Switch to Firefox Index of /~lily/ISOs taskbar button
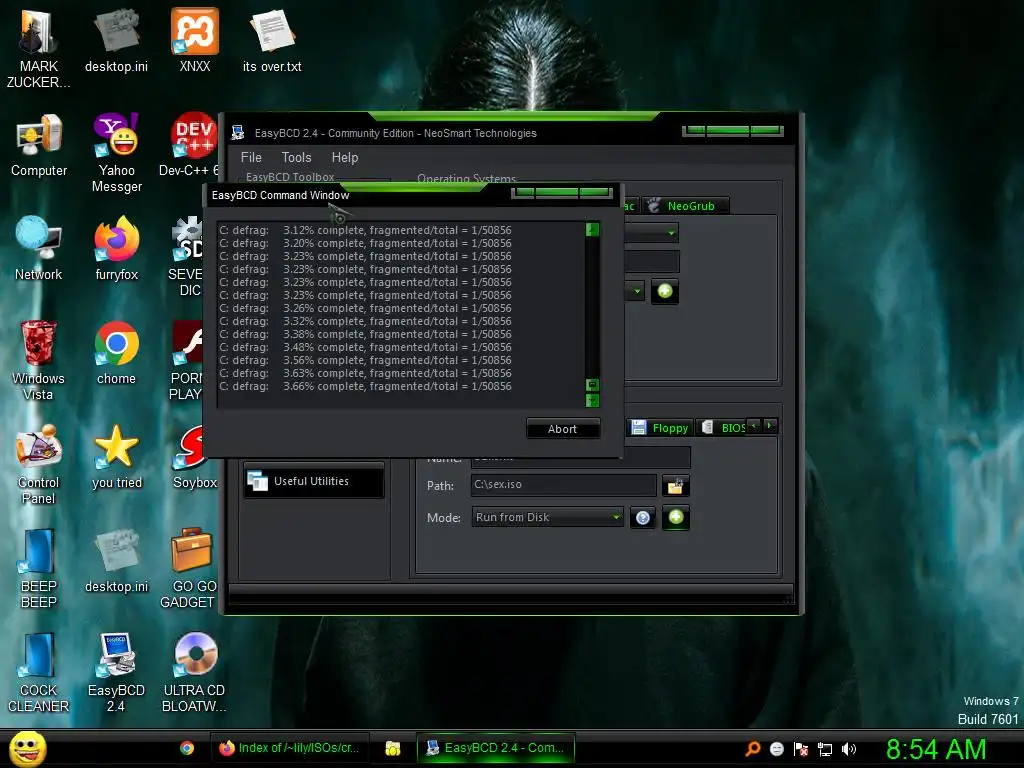The width and height of the screenshot is (1024, 768). 290,748
